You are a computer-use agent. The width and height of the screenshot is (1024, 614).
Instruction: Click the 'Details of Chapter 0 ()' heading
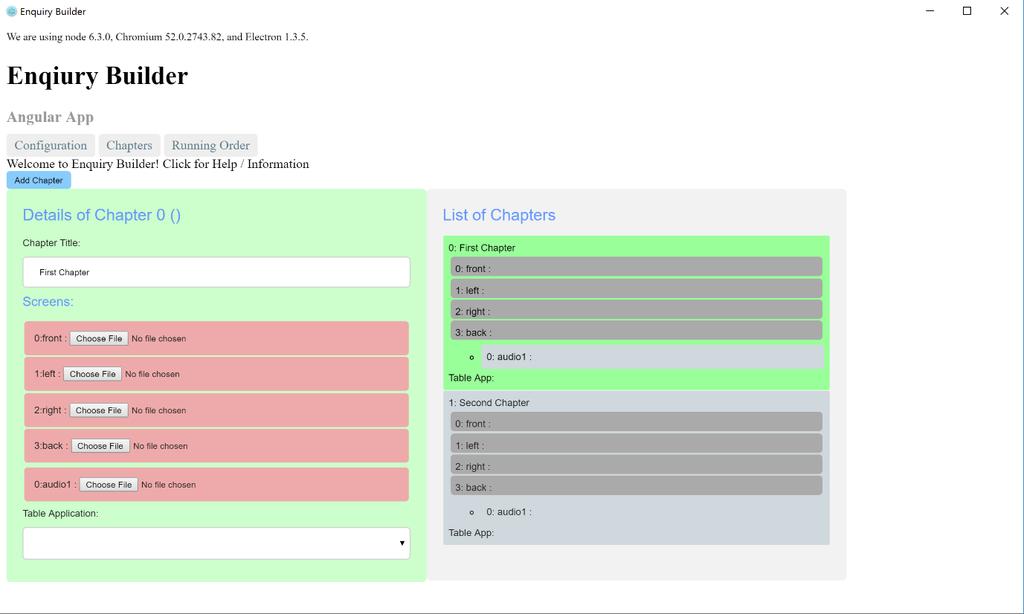pos(102,215)
